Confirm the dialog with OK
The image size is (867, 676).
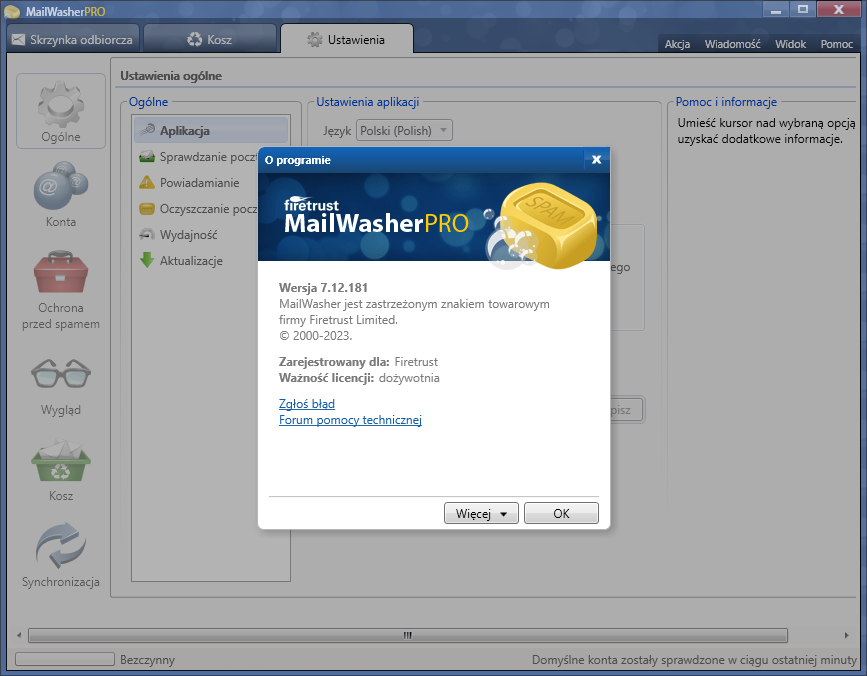click(561, 513)
